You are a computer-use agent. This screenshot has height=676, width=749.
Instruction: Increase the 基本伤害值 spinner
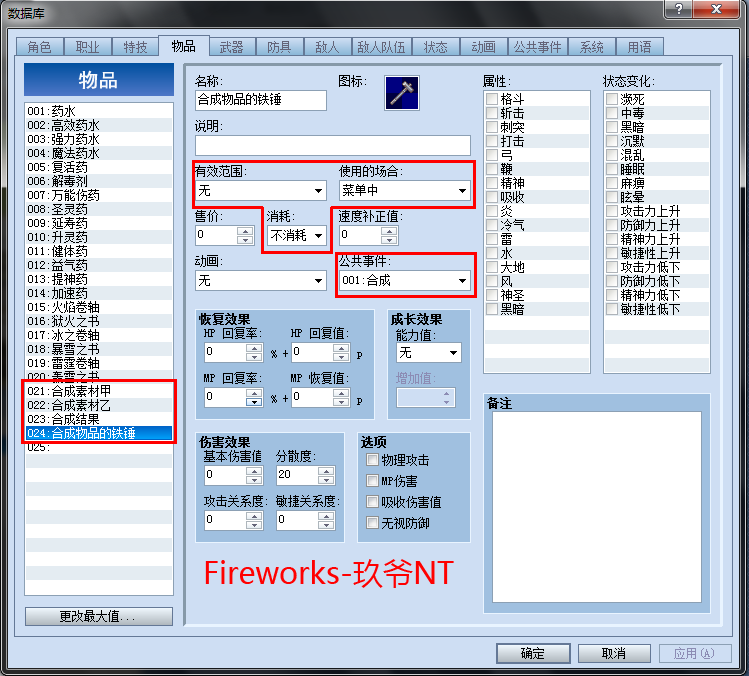(x=255, y=471)
